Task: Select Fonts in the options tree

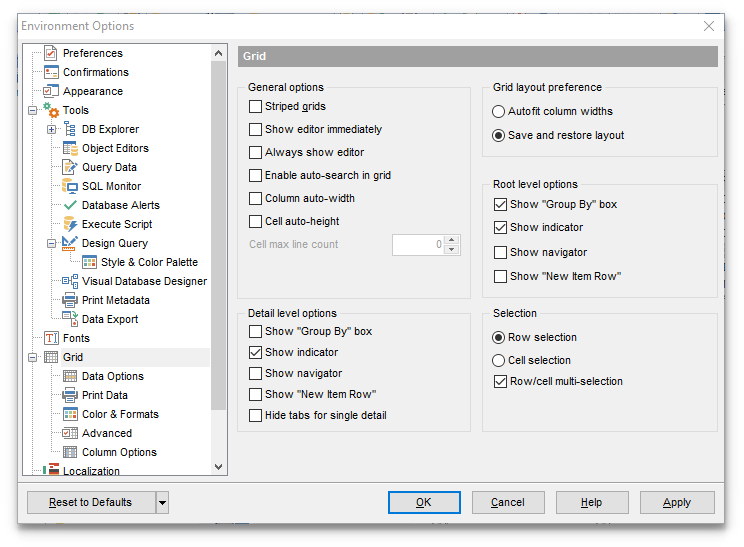Action: click(76, 338)
